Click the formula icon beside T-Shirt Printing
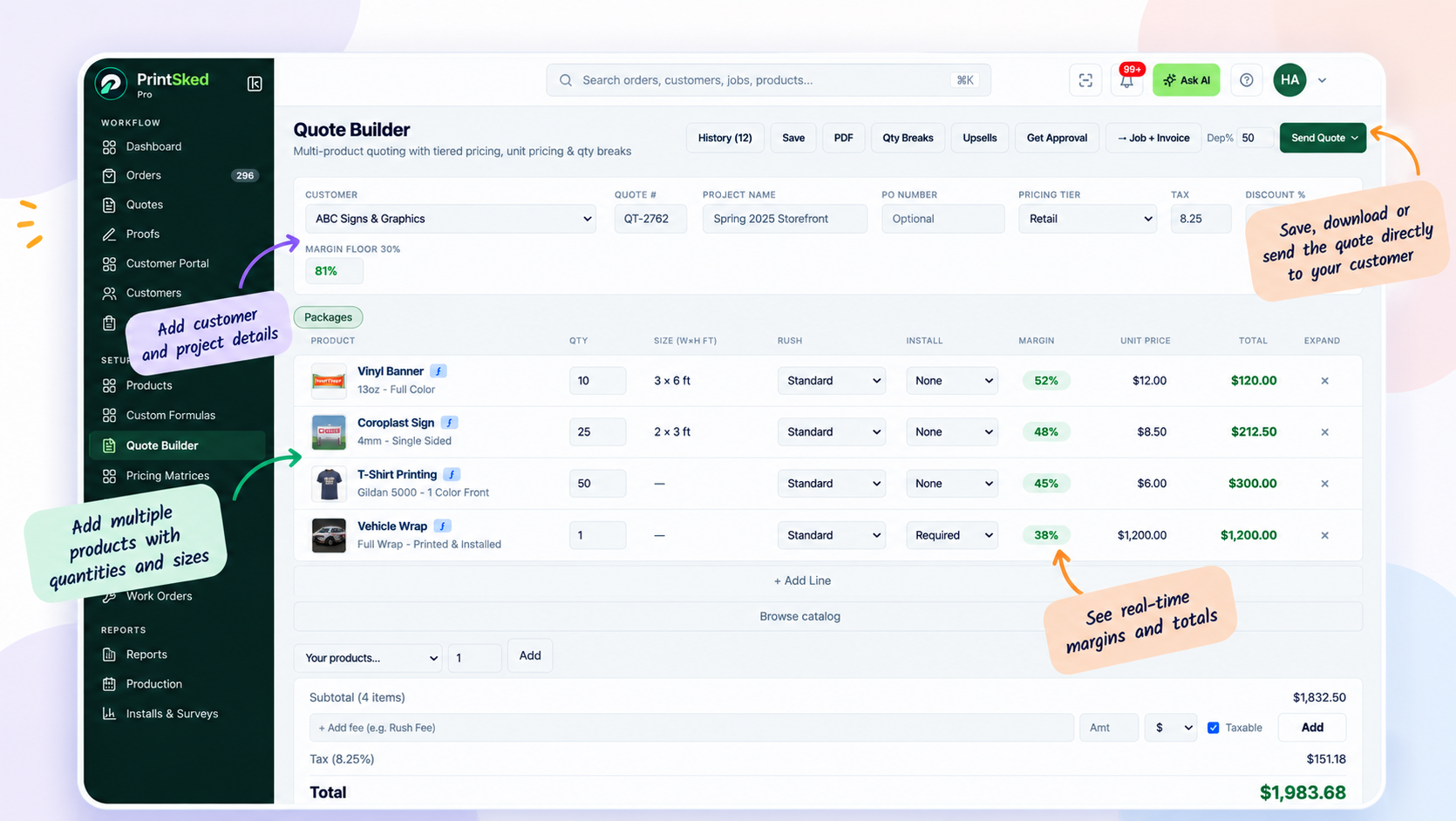 (452, 474)
